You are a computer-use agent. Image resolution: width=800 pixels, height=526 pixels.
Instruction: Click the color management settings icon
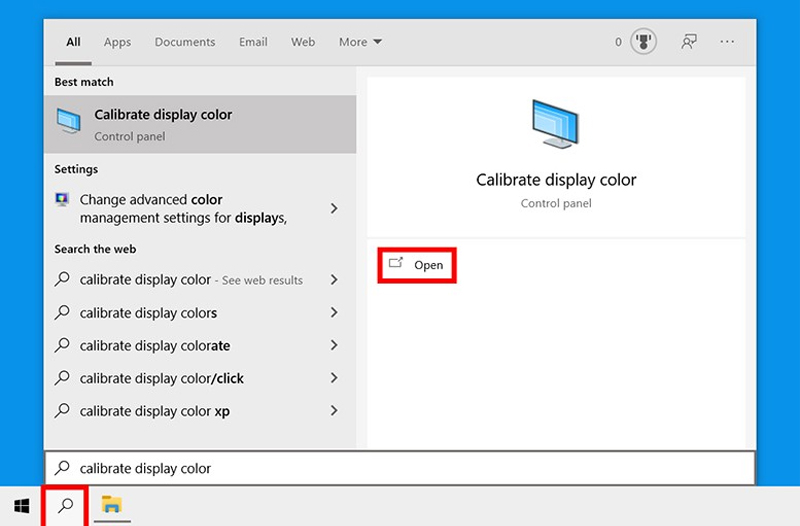[62, 199]
